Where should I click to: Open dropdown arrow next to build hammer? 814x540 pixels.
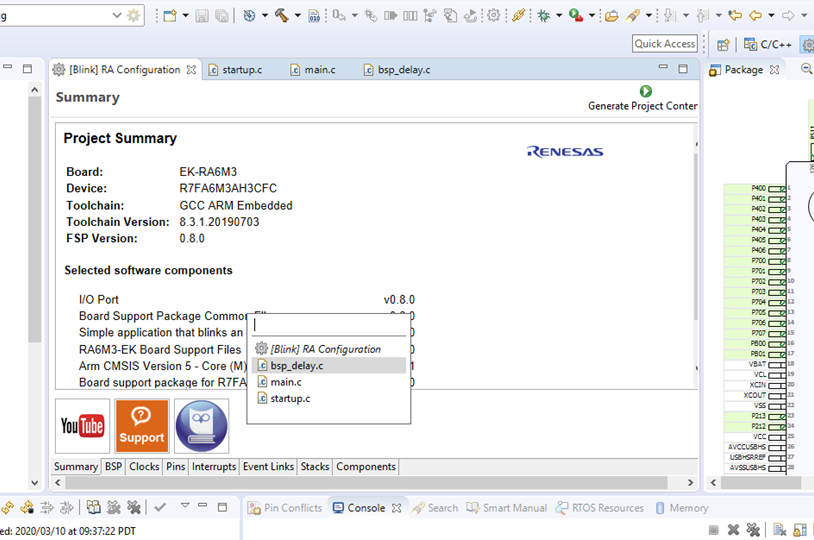pyautogui.click(x=297, y=15)
